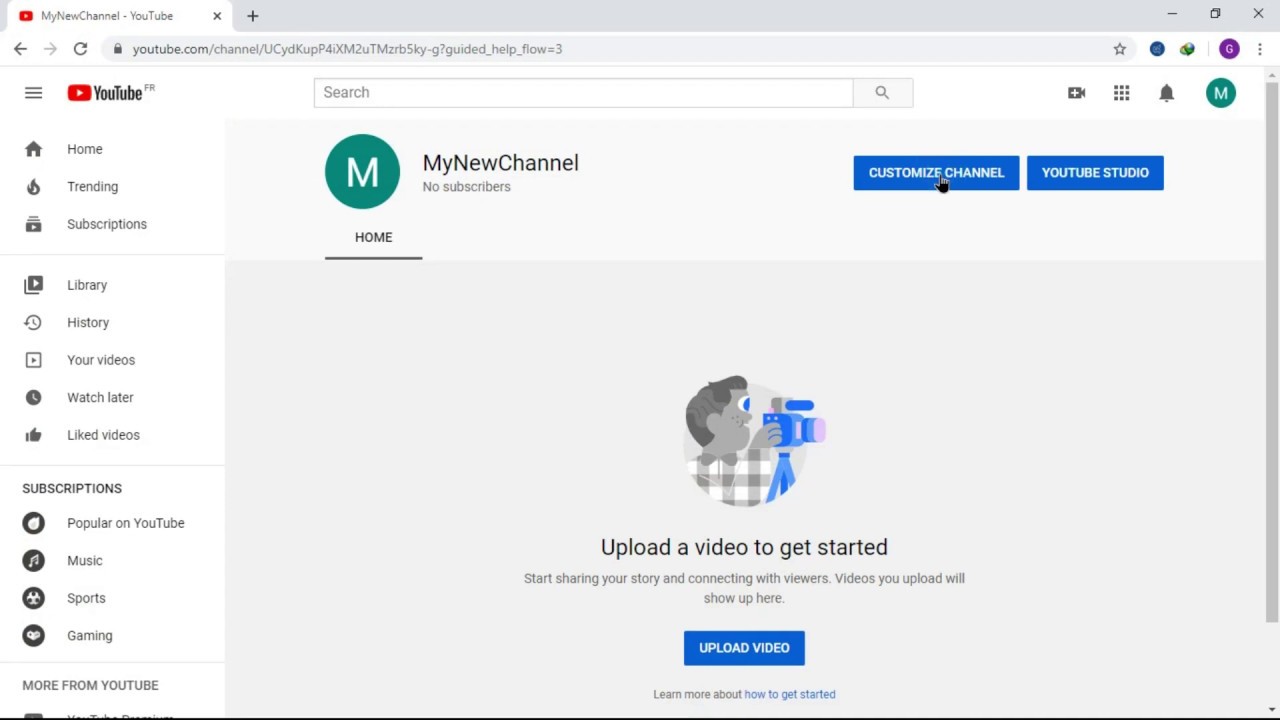The height and width of the screenshot is (720, 1280).
Task: Open the hamburger guide menu
Action: pos(33,93)
